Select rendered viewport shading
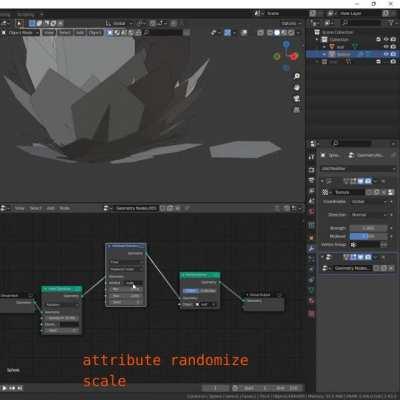The height and width of the screenshot is (400, 400). click(x=291, y=33)
